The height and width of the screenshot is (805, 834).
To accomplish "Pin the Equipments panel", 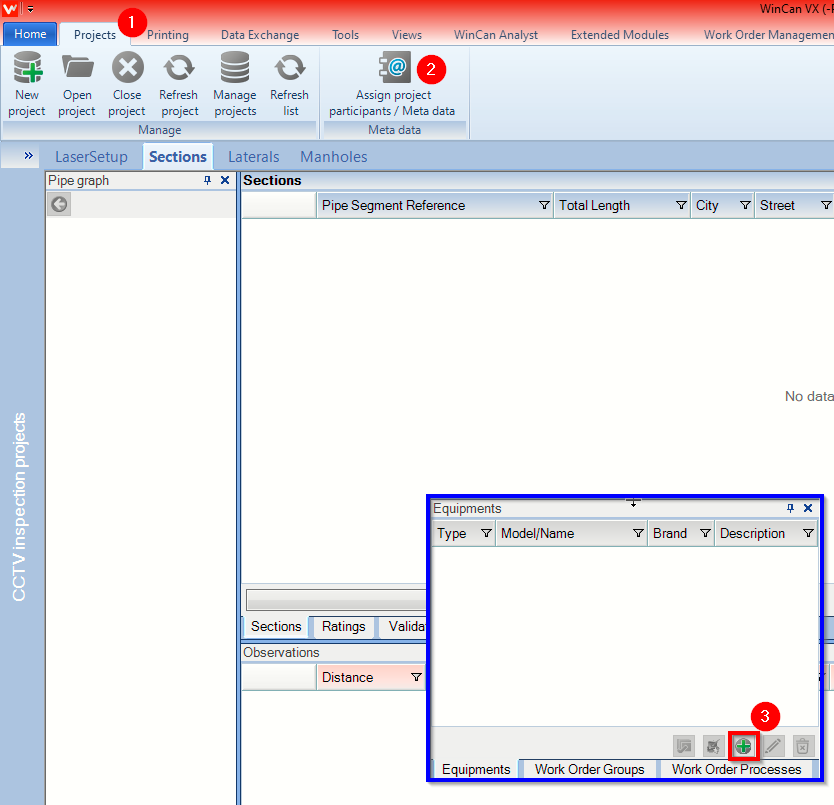I will [x=790, y=508].
